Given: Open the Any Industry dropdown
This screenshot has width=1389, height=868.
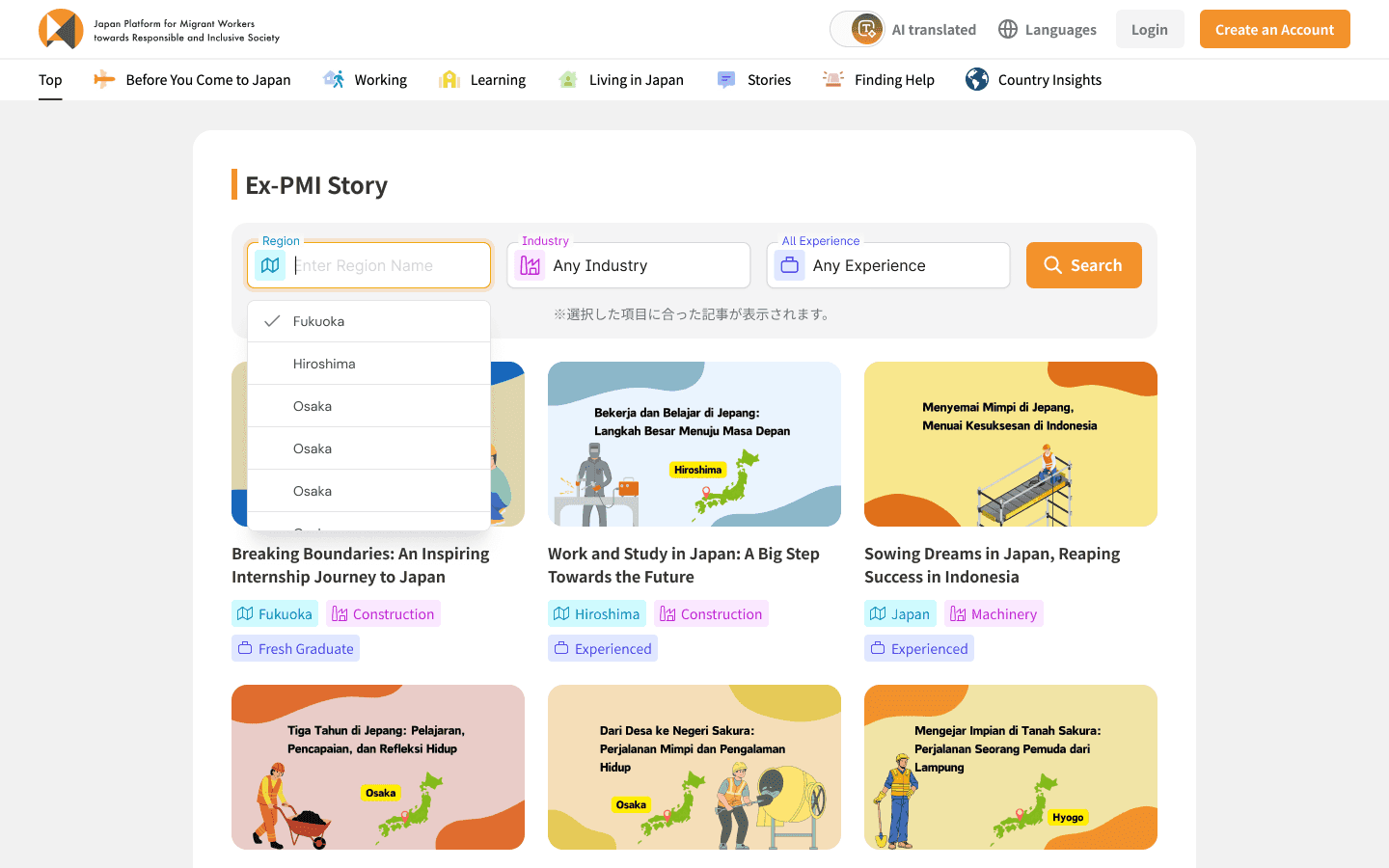Looking at the screenshot, I should [x=629, y=265].
